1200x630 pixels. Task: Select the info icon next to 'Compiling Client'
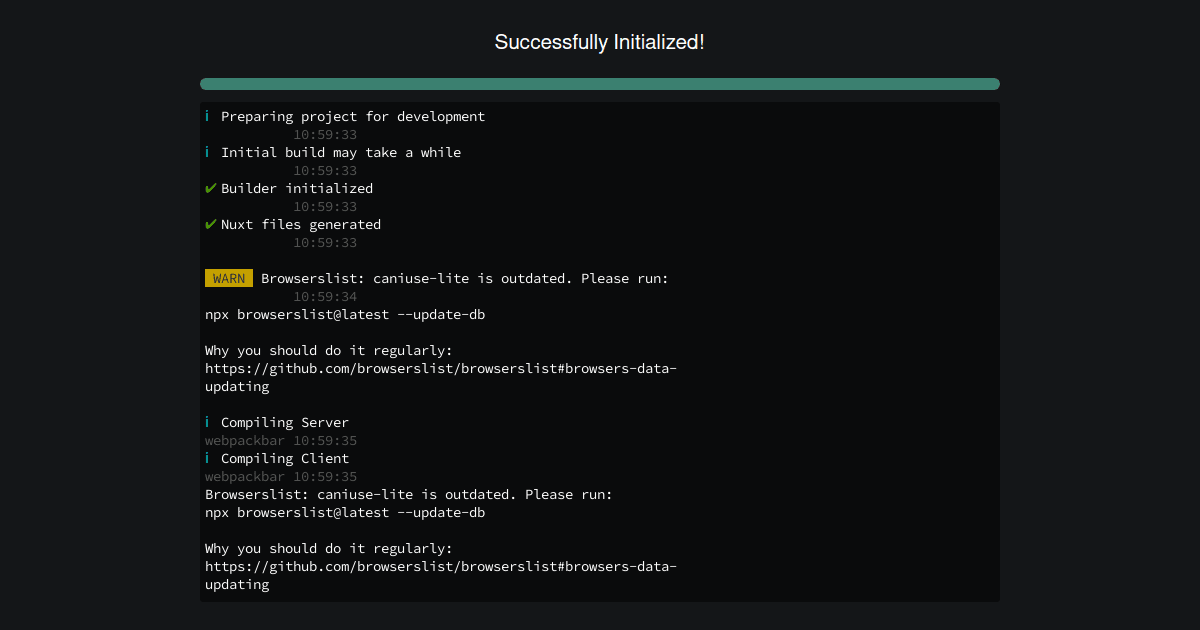point(207,458)
